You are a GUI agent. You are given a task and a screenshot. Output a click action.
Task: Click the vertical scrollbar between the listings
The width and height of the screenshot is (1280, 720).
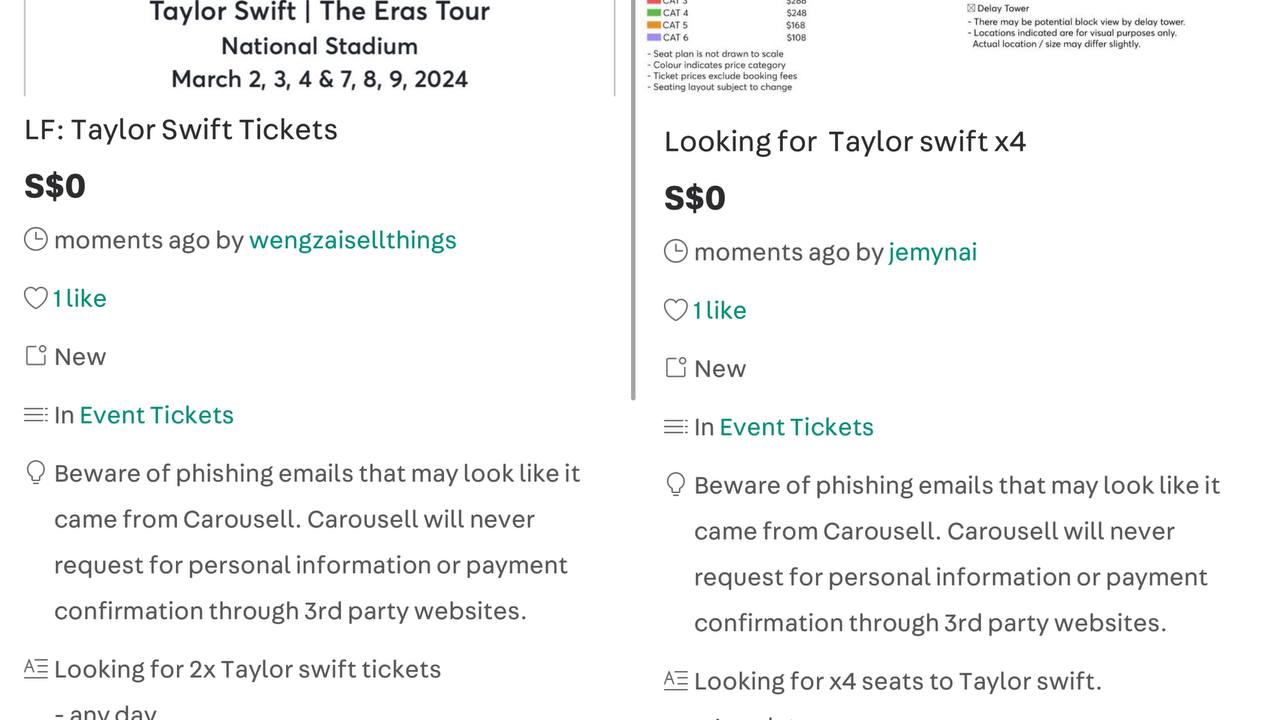coord(633,200)
